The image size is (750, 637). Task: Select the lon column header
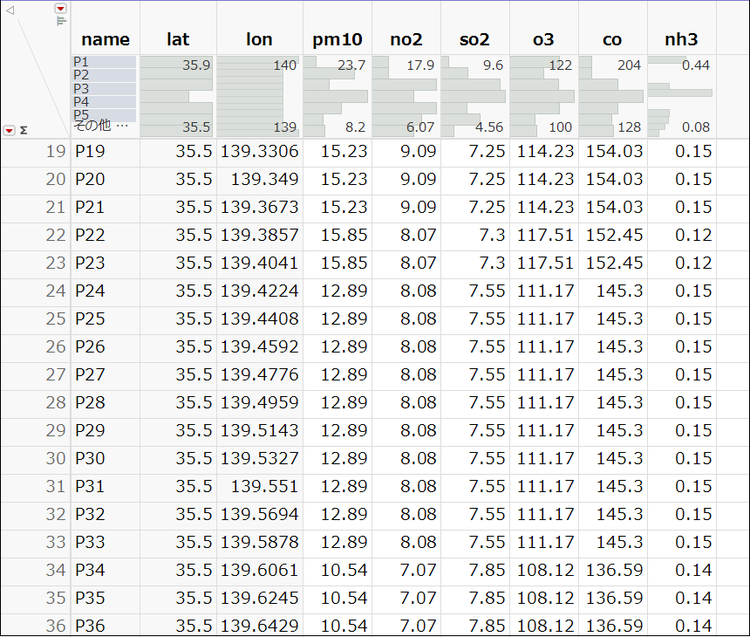click(x=259, y=39)
